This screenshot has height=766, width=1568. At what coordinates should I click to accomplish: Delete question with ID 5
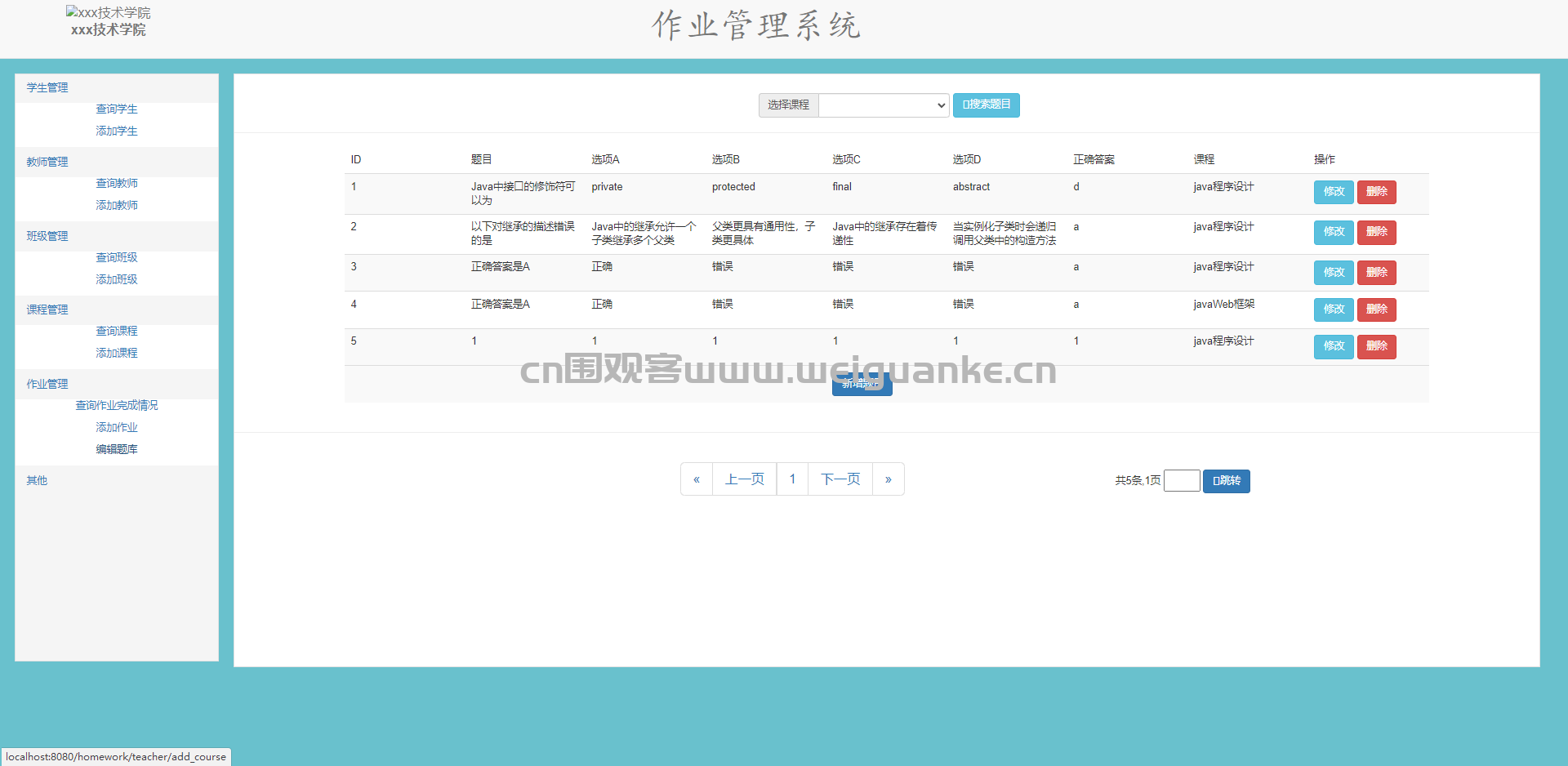1376,346
